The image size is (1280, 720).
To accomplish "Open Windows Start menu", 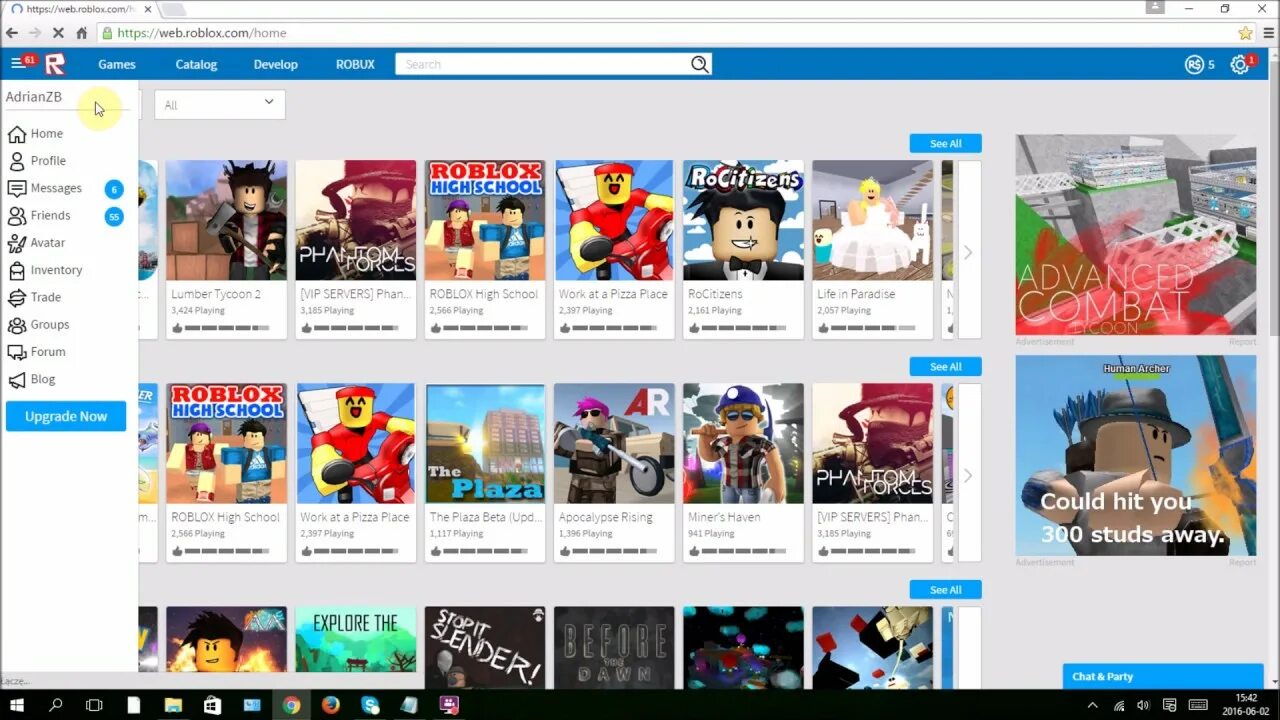I will click(x=18, y=705).
